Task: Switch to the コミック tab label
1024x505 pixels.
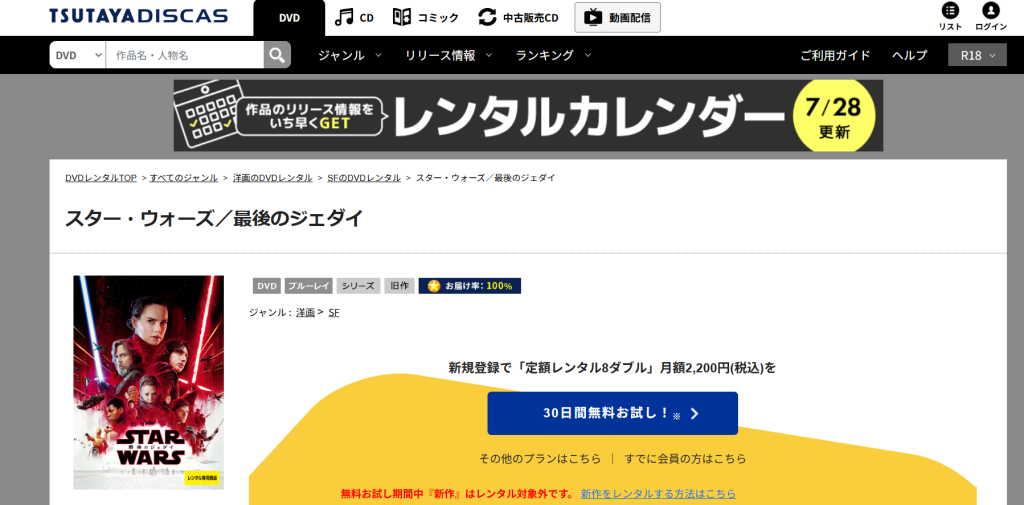Action: (438, 18)
